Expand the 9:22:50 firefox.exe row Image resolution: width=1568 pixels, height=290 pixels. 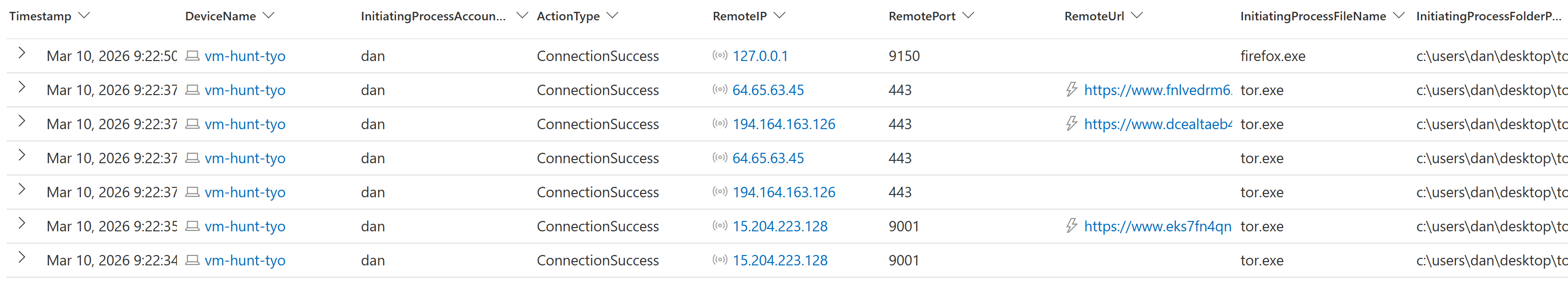22,53
